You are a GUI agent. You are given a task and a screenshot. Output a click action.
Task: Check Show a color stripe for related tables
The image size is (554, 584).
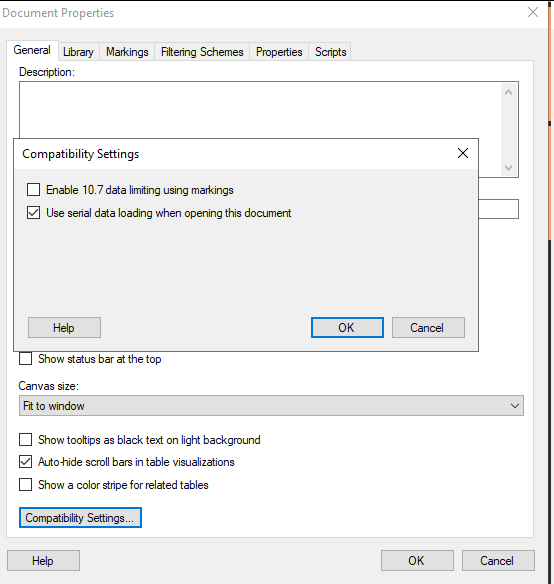(x=25, y=485)
